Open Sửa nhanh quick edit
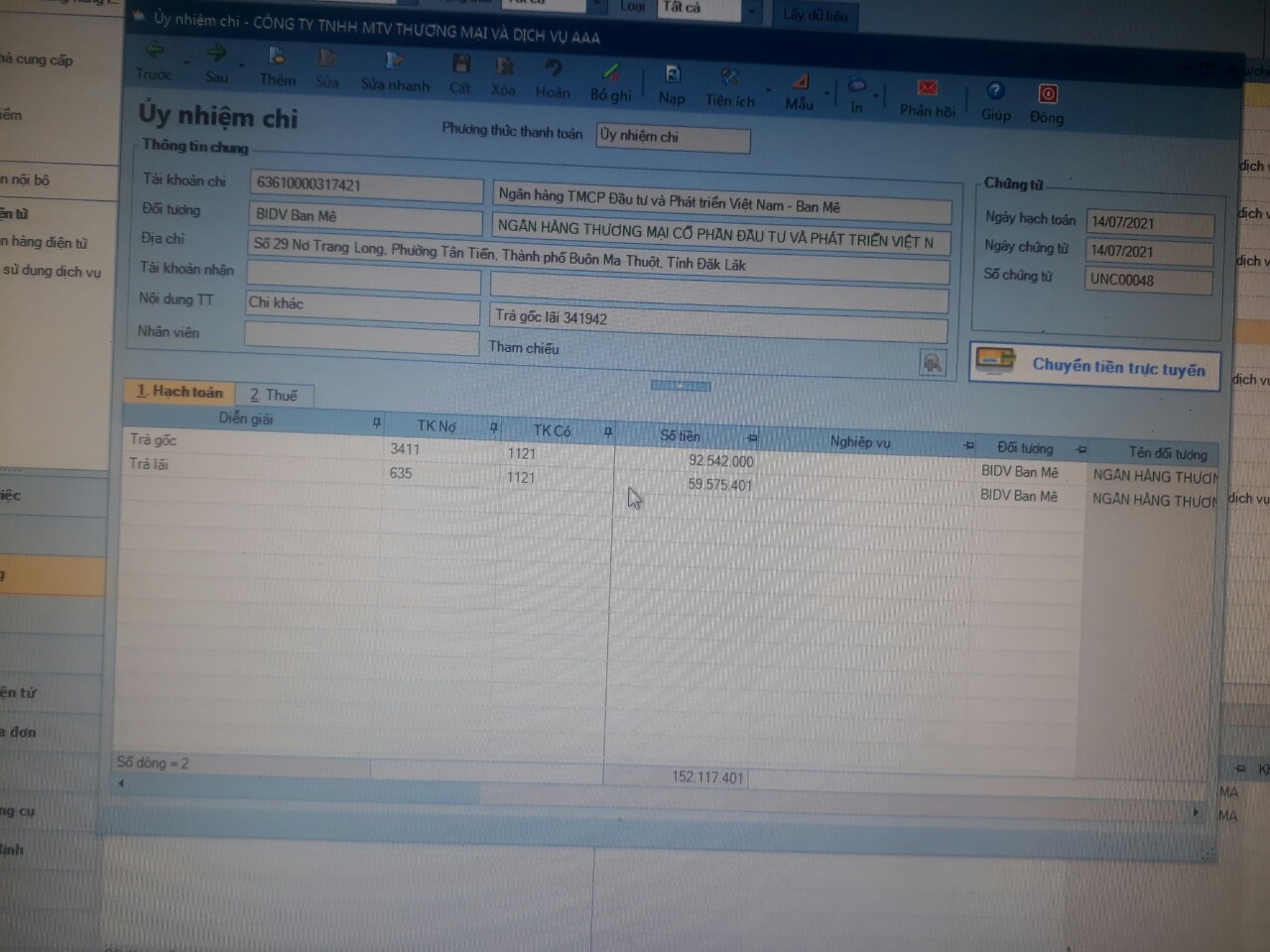 395,72
